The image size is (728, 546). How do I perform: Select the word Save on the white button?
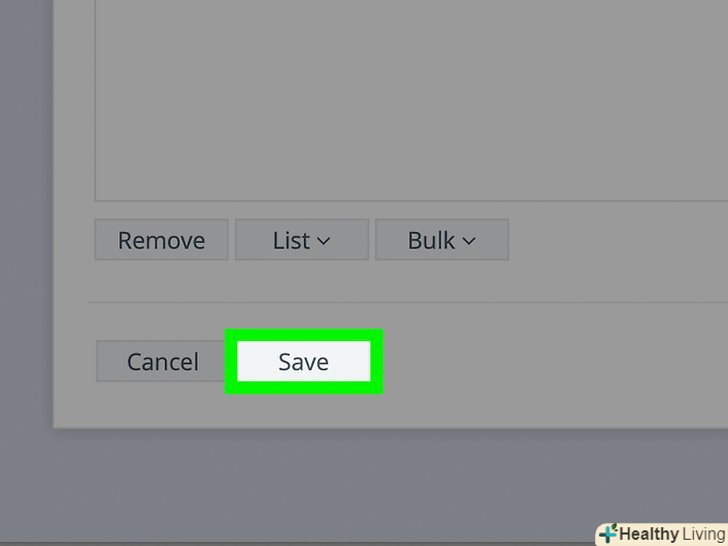[304, 362]
